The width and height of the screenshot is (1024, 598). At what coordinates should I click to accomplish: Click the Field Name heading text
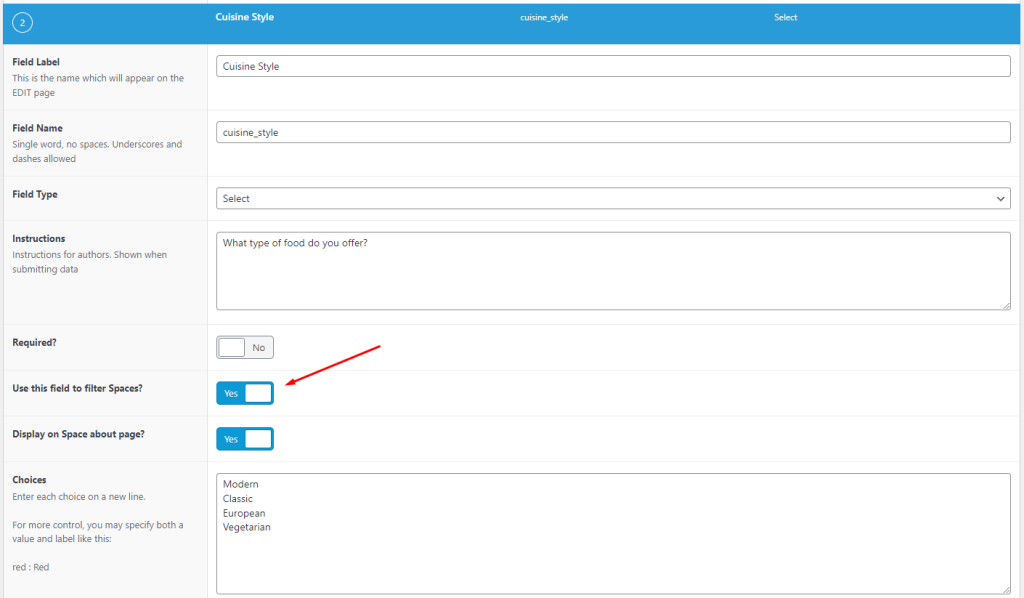pos(37,128)
